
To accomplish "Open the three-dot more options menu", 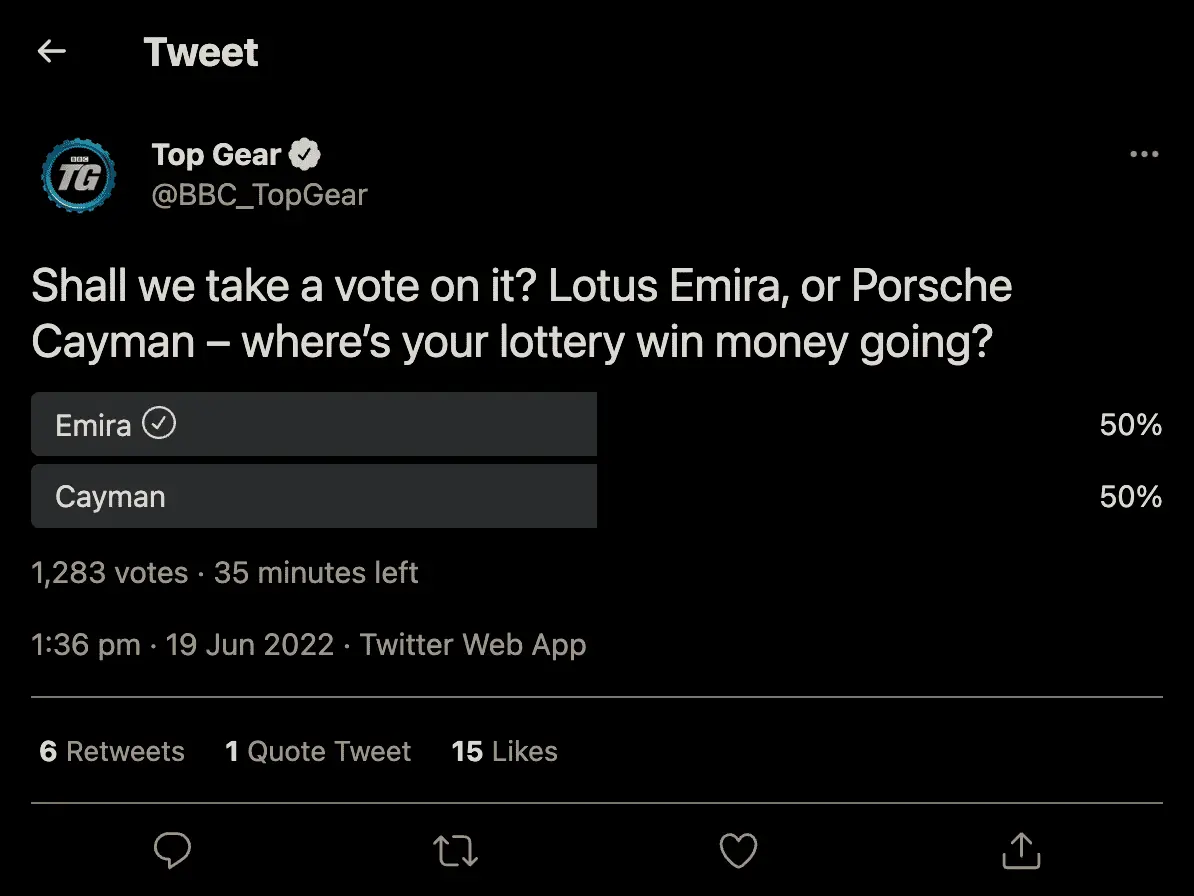I will [x=1143, y=154].
